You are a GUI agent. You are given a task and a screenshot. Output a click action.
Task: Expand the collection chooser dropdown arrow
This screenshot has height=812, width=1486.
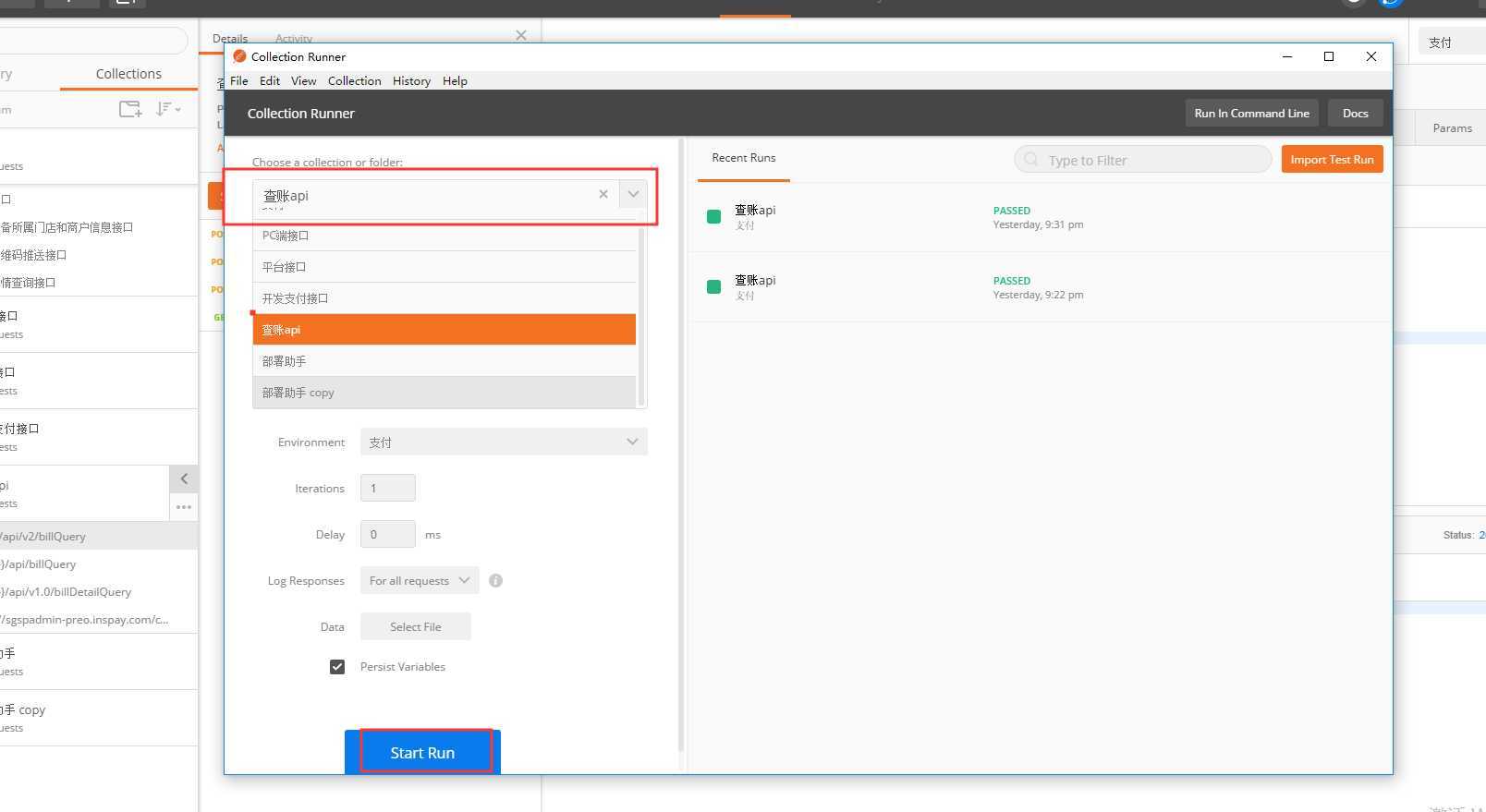click(633, 194)
